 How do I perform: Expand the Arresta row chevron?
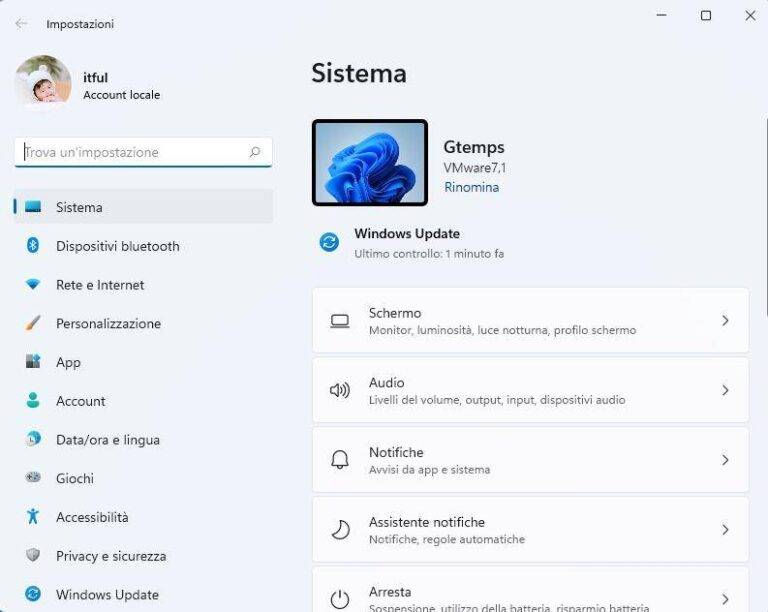pos(725,599)
